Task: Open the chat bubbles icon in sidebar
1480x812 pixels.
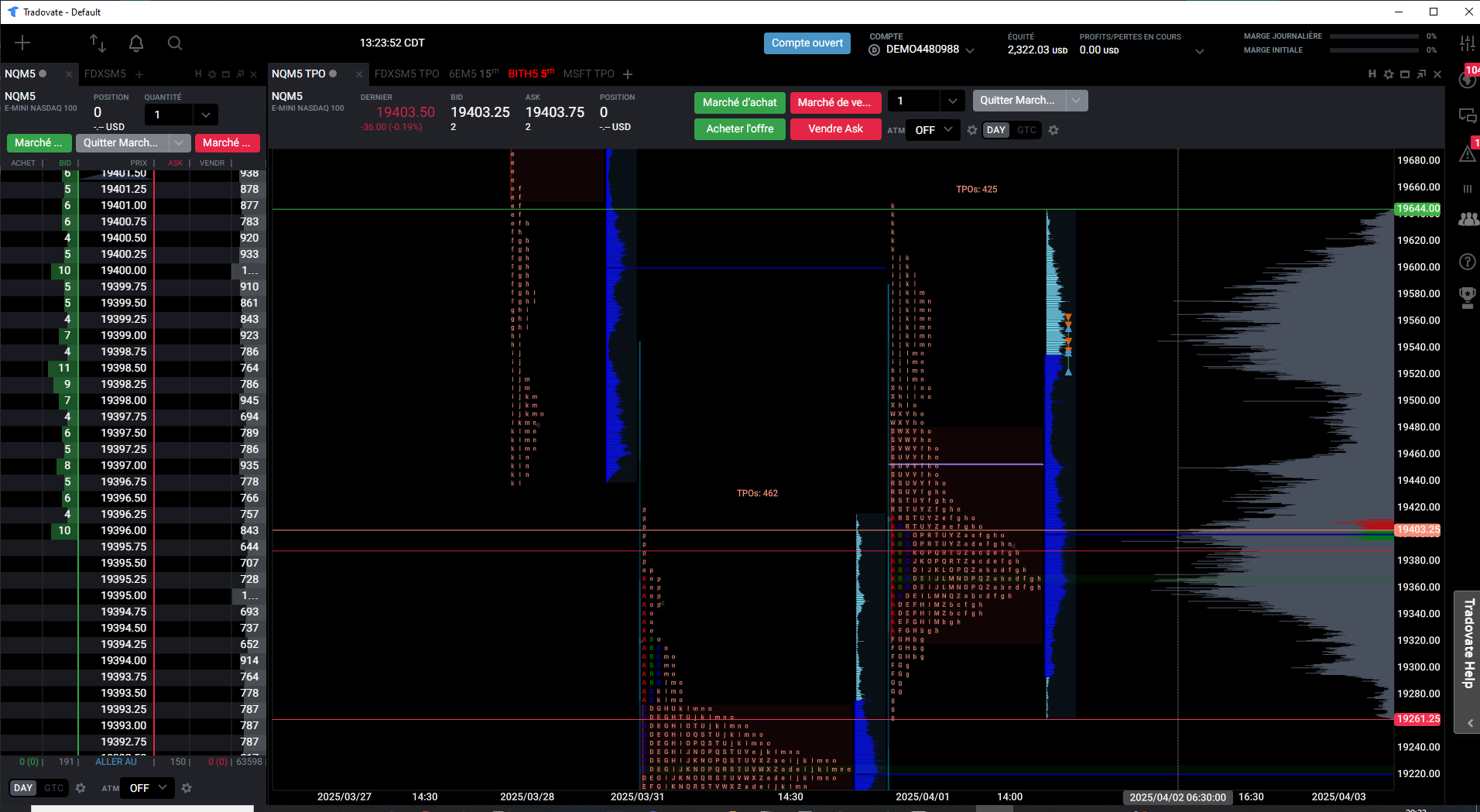Action: click(1467, 116)
